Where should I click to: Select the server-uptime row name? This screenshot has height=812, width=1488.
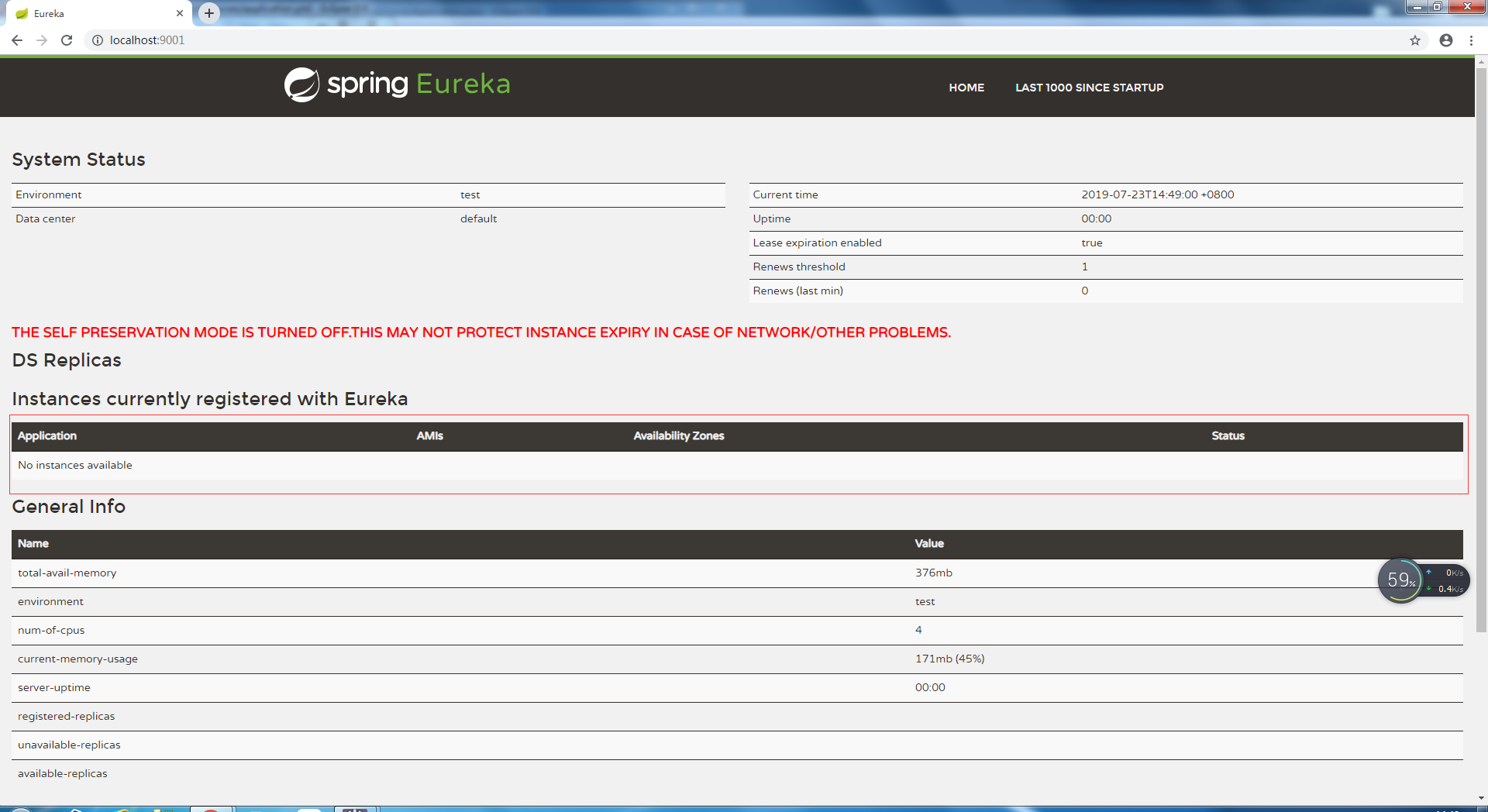click(x=54, y=688)
